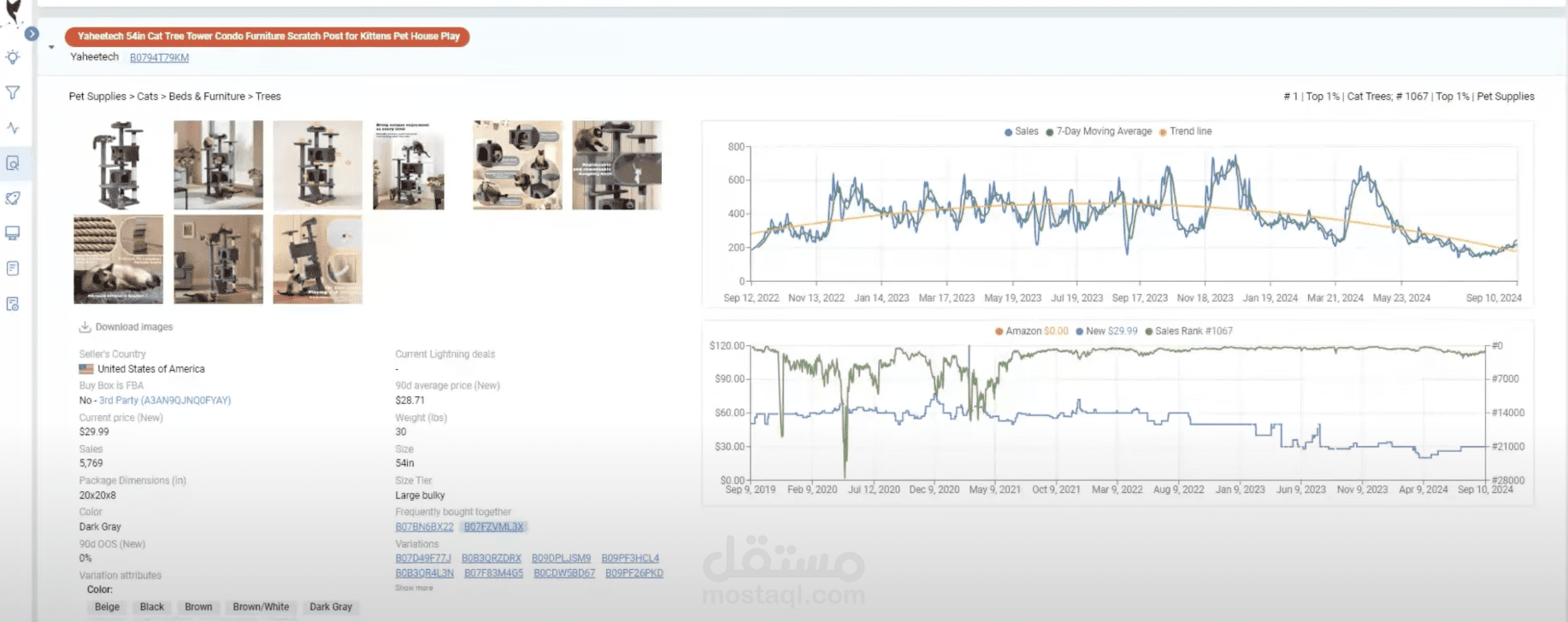Open the document list icon in sidebar

pyautogui.click(x=13, y=268)
